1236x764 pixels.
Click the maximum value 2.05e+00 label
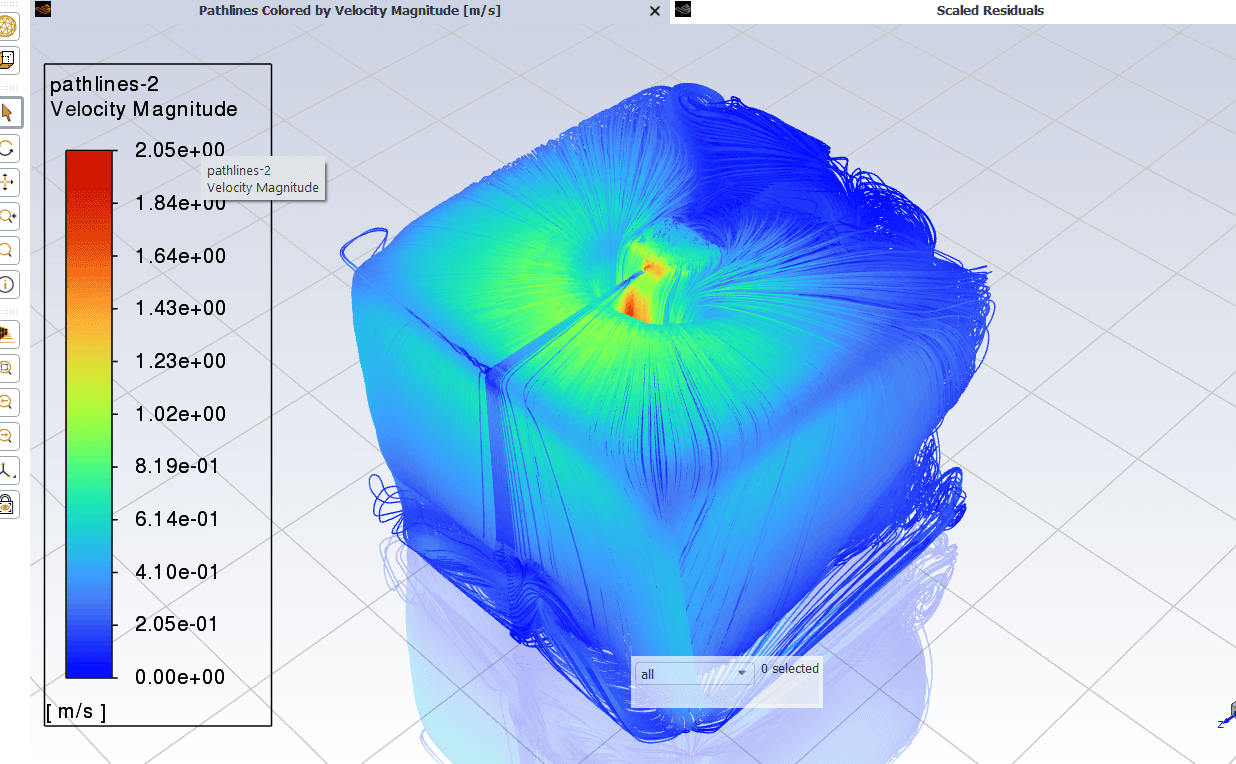click(x=180, y=151)
